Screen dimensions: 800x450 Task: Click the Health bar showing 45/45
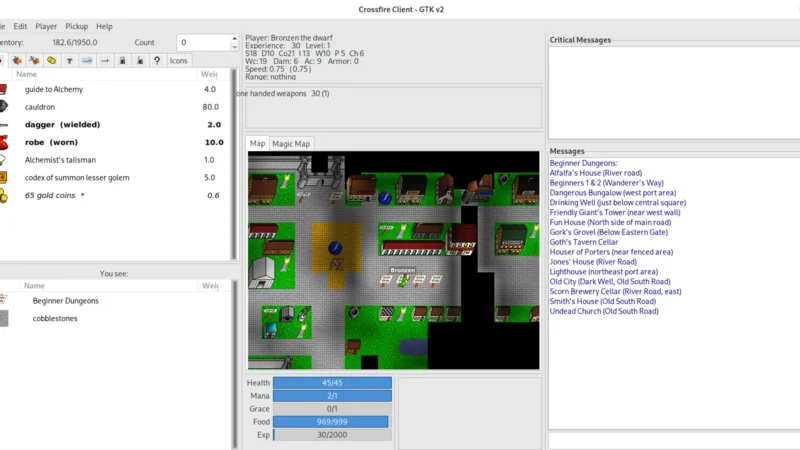pyautogui.click(x=332, y=383)
